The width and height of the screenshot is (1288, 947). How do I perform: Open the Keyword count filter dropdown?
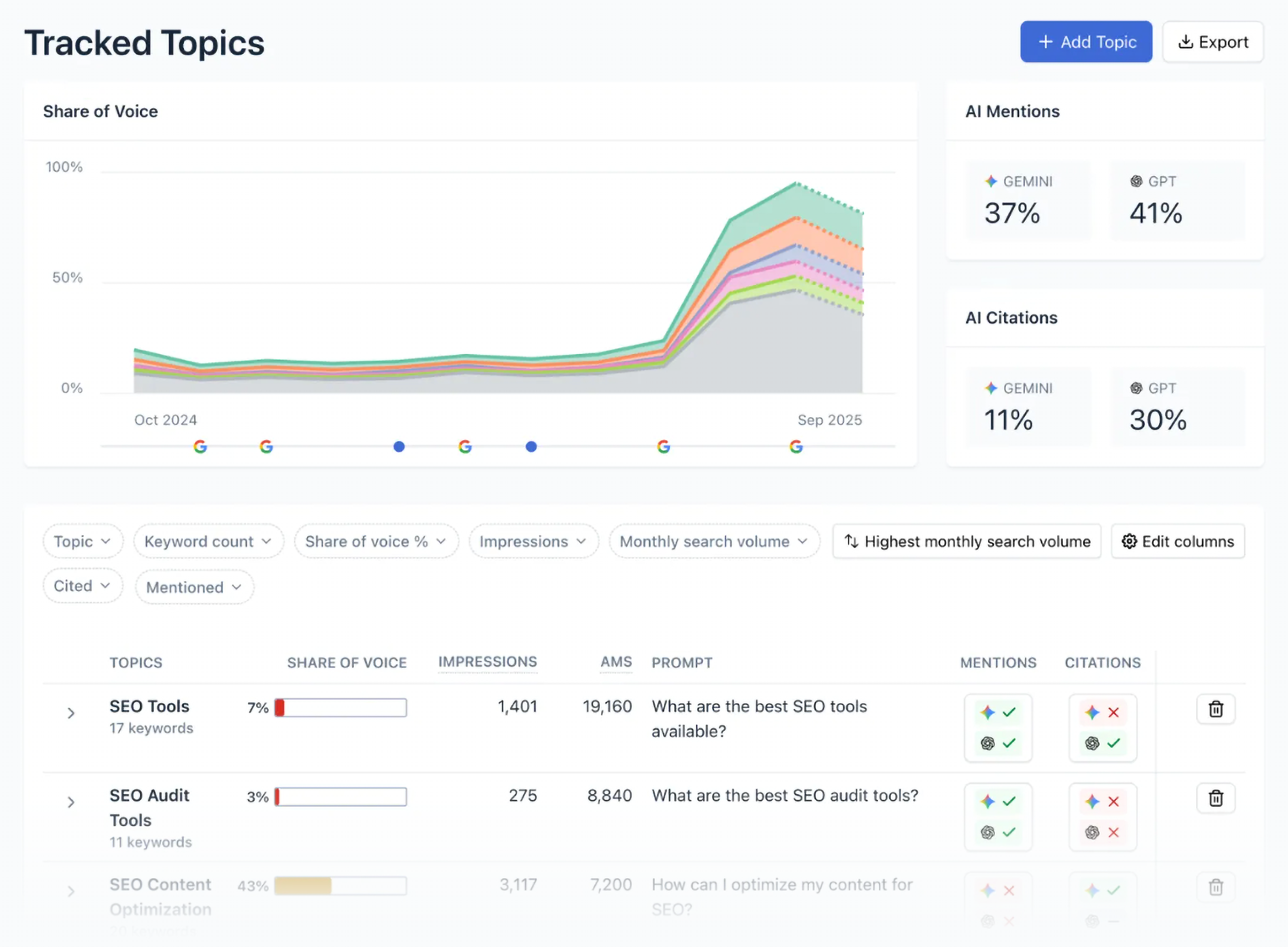tap(208, 541)
